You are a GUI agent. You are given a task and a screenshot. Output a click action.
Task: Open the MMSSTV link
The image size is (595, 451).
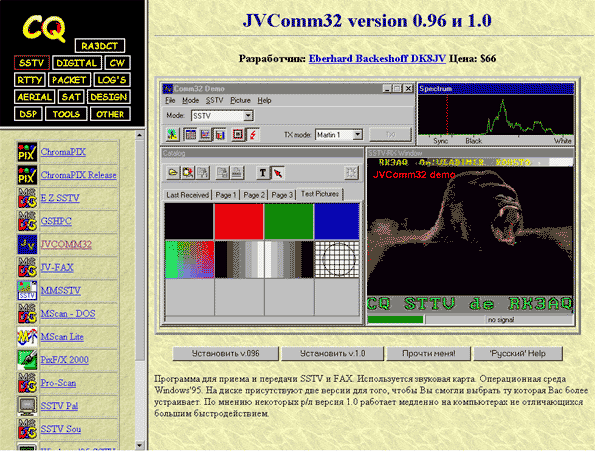(x=61, y=291)
